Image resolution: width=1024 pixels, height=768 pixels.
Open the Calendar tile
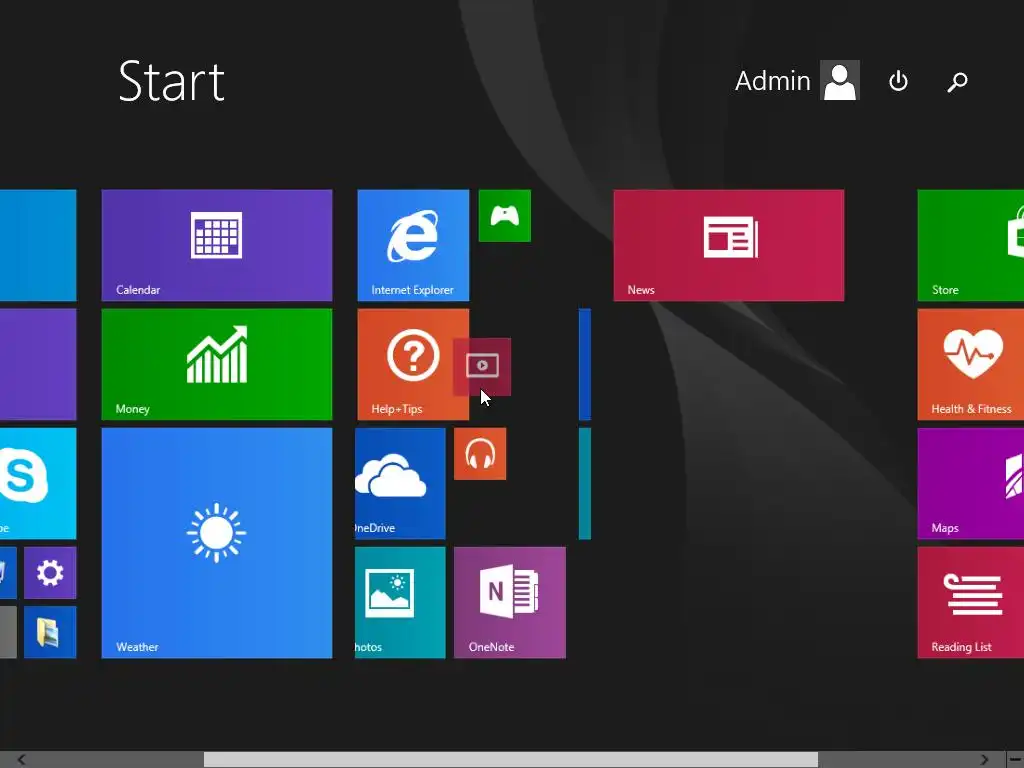(217, 246)
